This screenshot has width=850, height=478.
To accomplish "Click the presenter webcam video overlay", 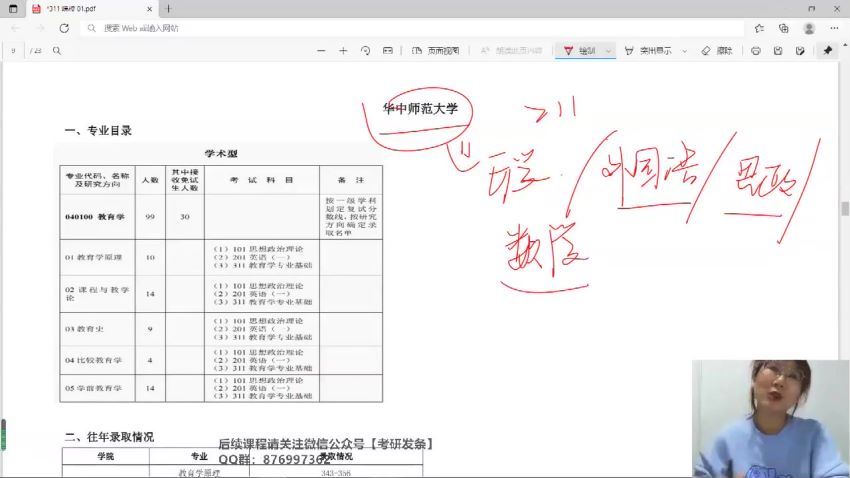I will click(x=770, y=418).
